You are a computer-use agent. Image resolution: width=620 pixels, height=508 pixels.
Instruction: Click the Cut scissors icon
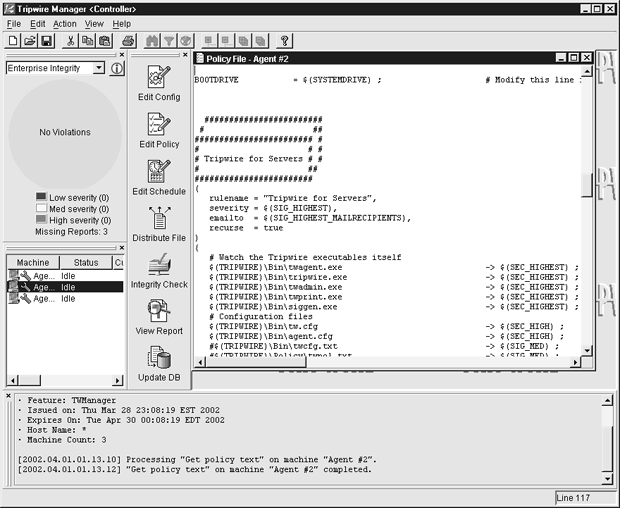click(70, 41)
